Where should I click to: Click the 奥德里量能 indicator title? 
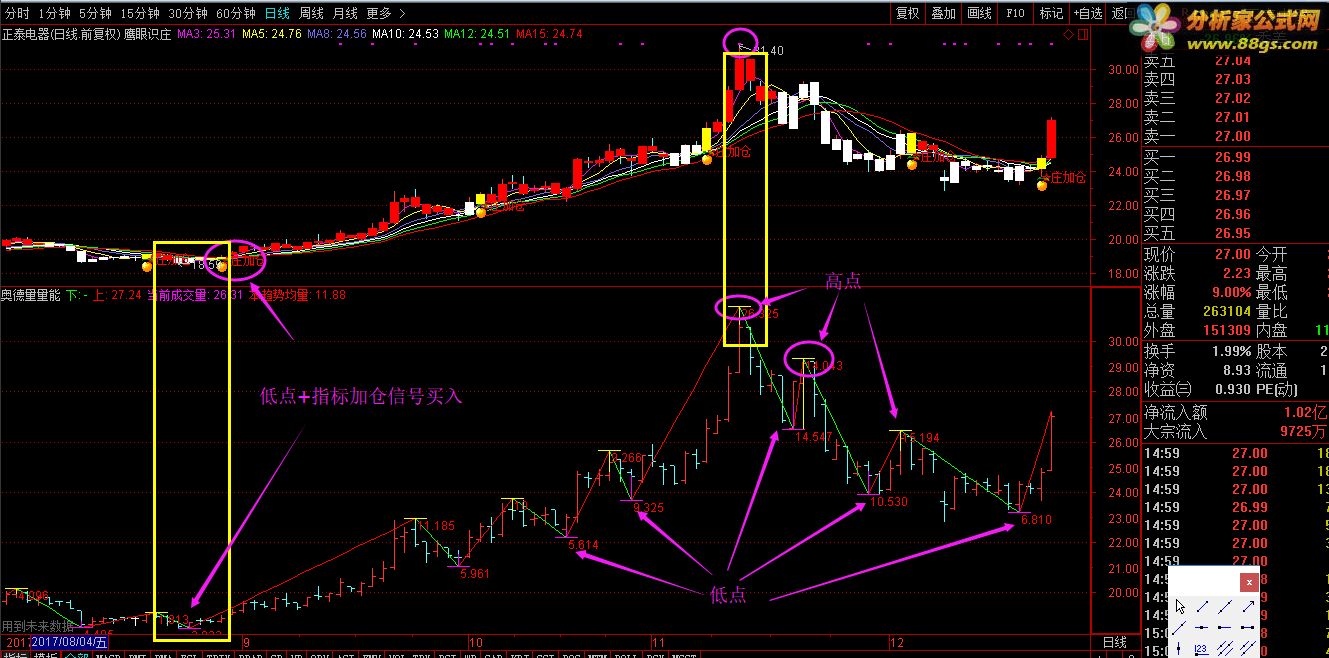[31, 295]
